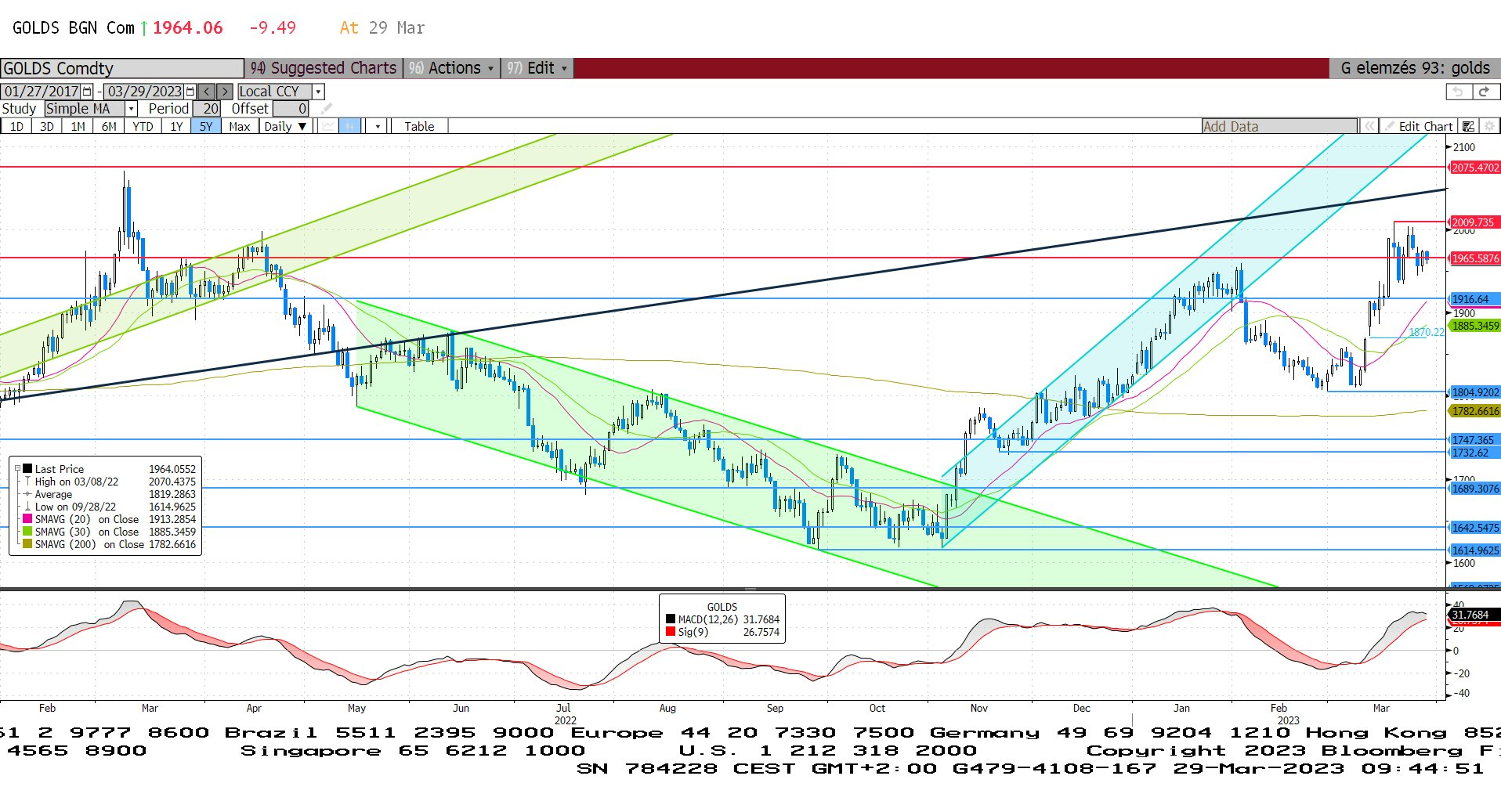Open the Local CCY currency dropdown
The height and width of the screenshot is (812, 1501).
[318, 92]
